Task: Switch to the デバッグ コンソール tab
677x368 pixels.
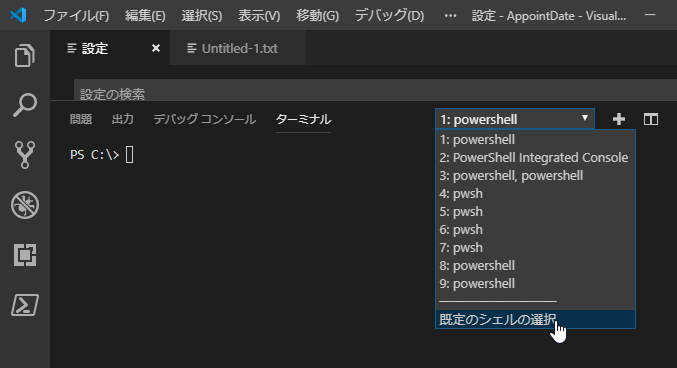Action: 205,119
